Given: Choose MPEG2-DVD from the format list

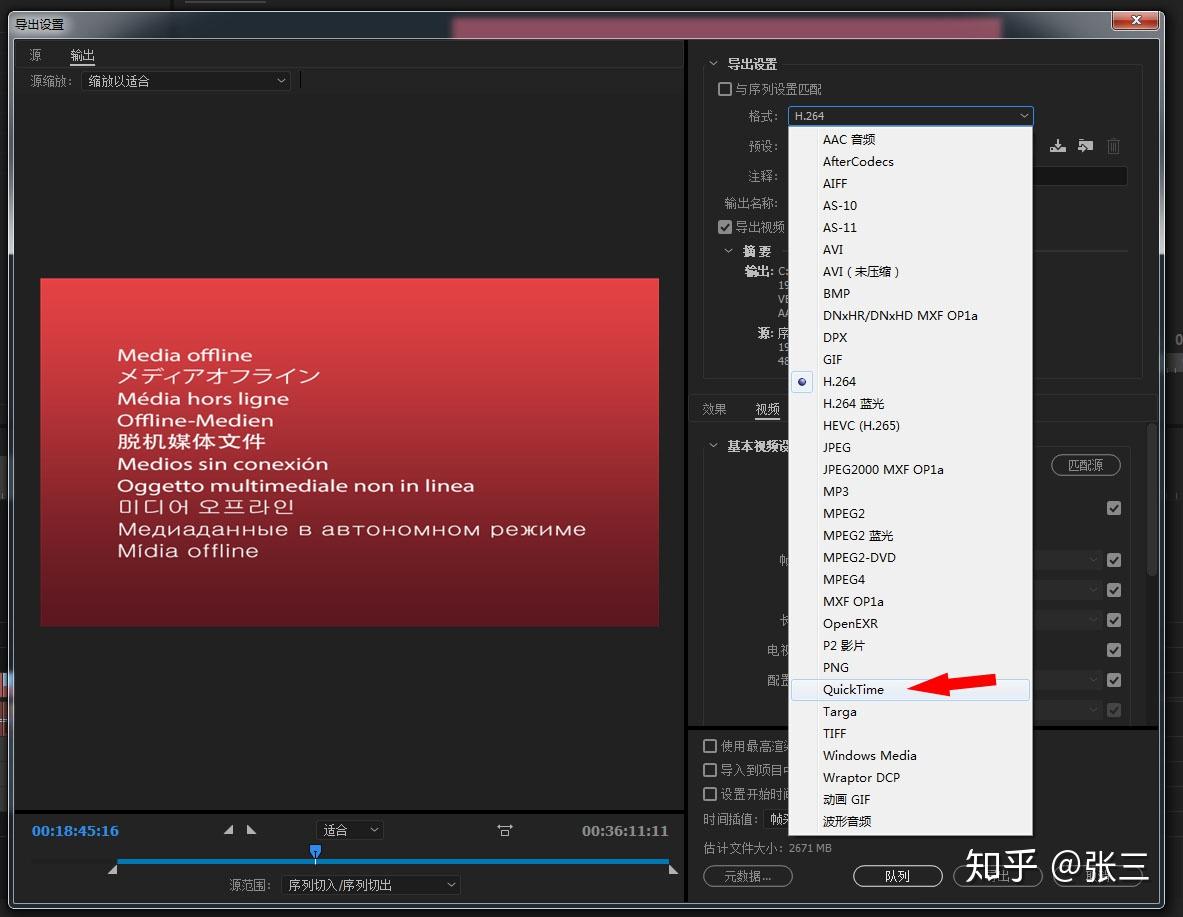Looking at the screenshot, I should (911, 557).
